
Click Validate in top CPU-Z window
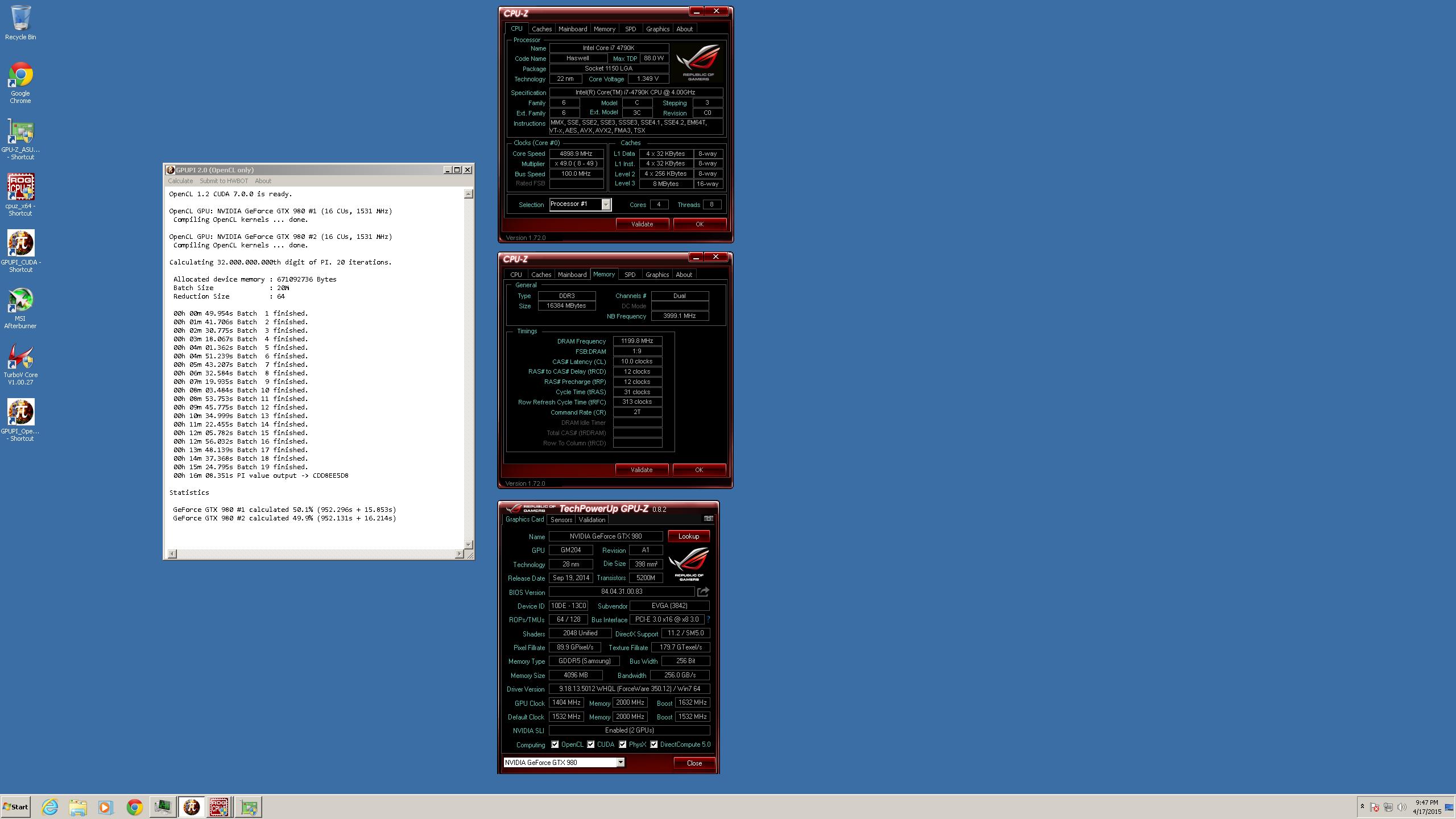click(642, 224)
